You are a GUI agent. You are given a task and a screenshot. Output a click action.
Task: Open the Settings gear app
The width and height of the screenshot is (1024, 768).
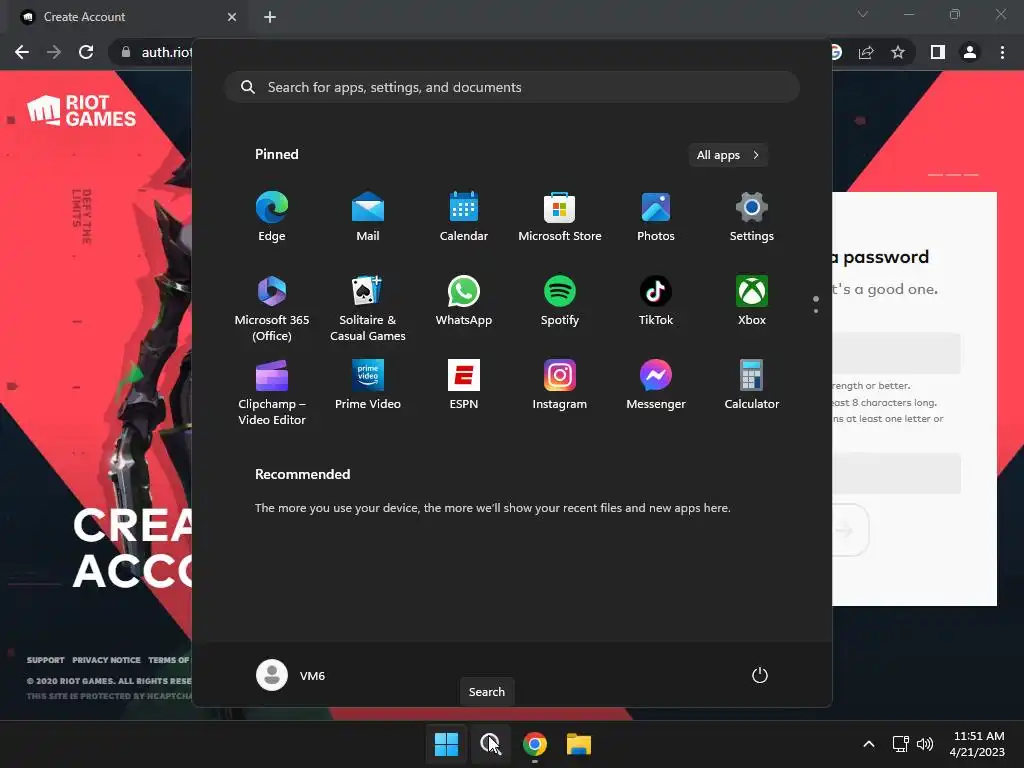752,217
